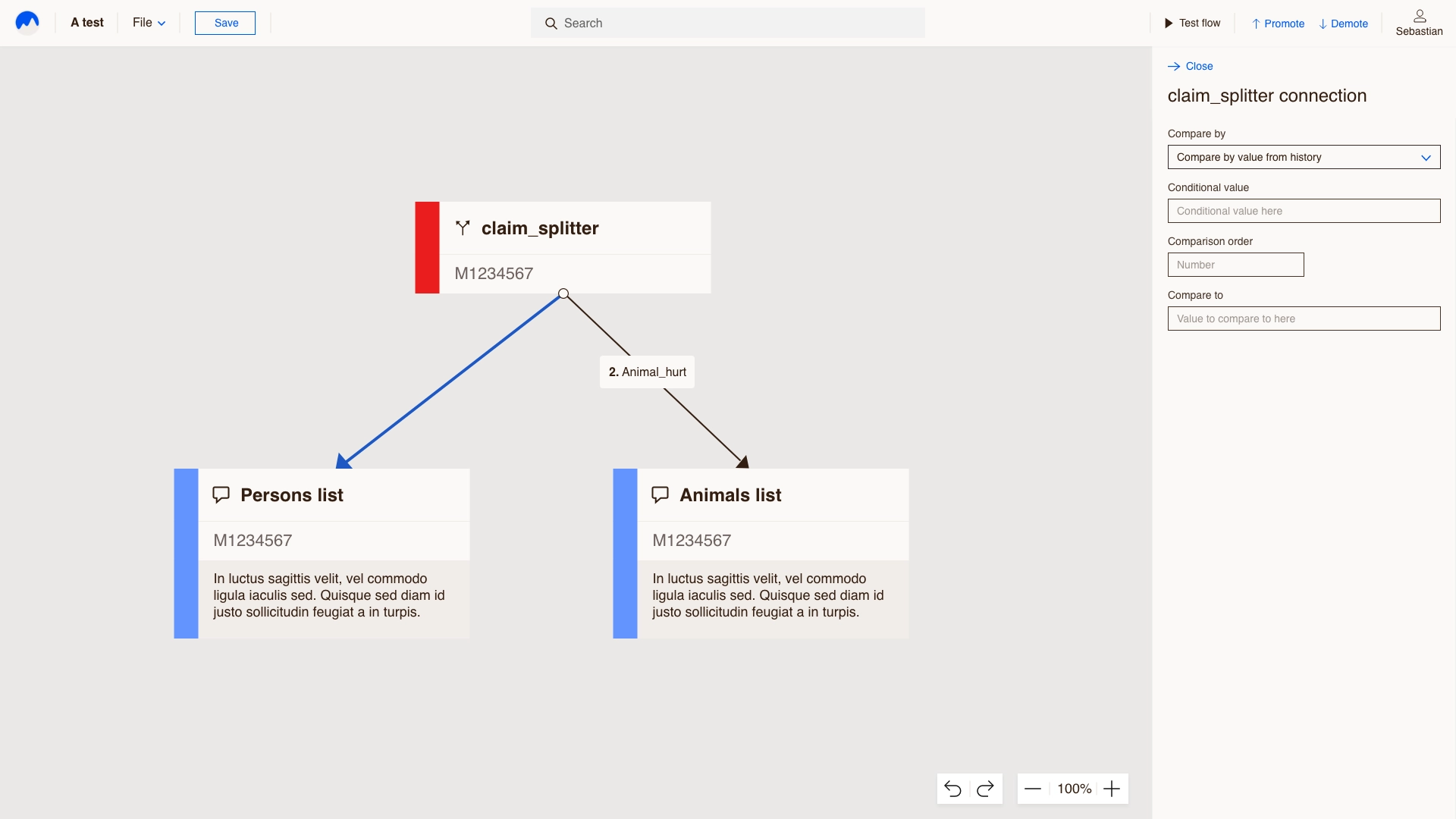
Task: Click the blue app logo icon
Action: click(27, 22)
